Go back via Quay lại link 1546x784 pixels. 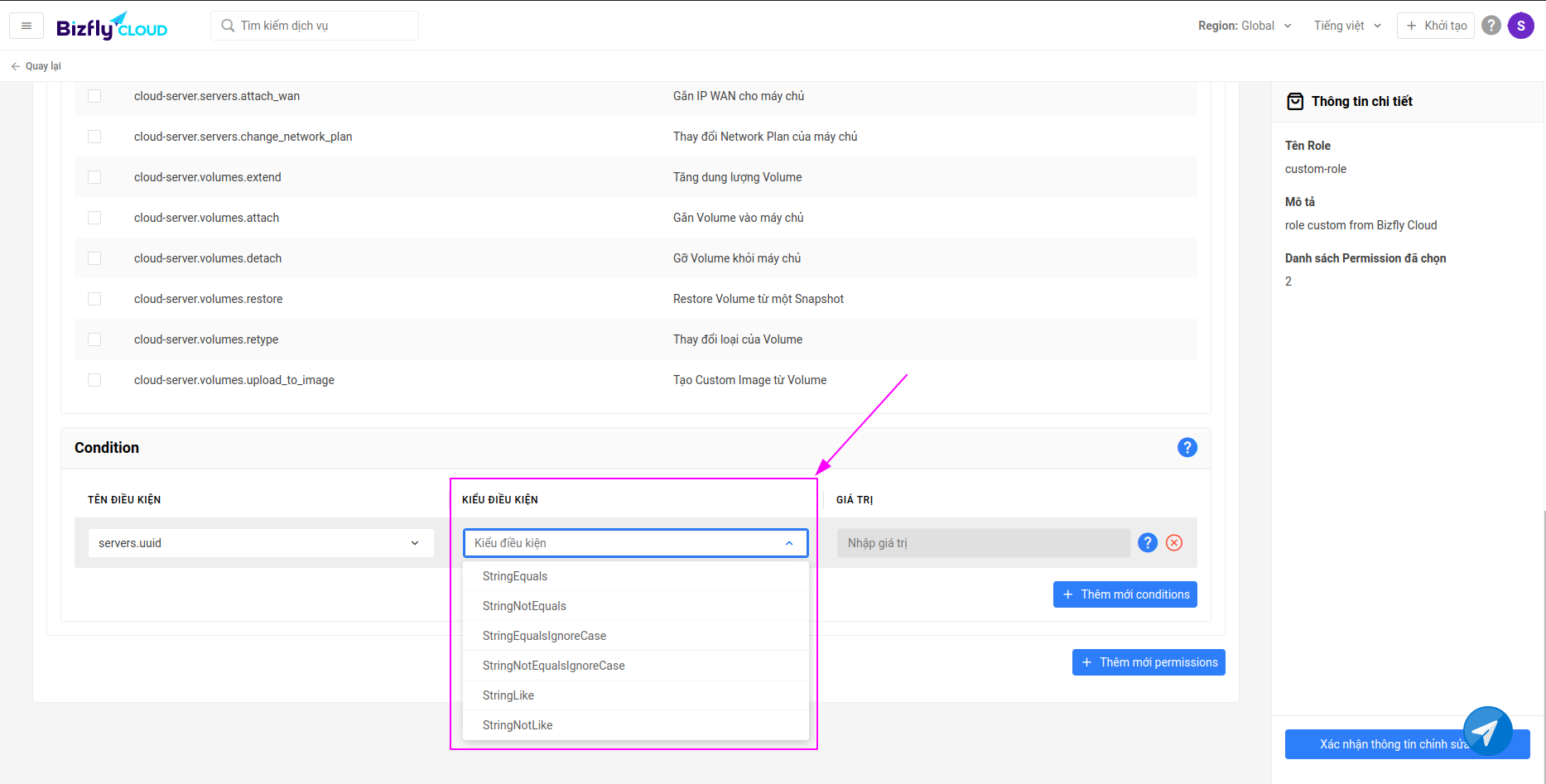coord(36,66)
